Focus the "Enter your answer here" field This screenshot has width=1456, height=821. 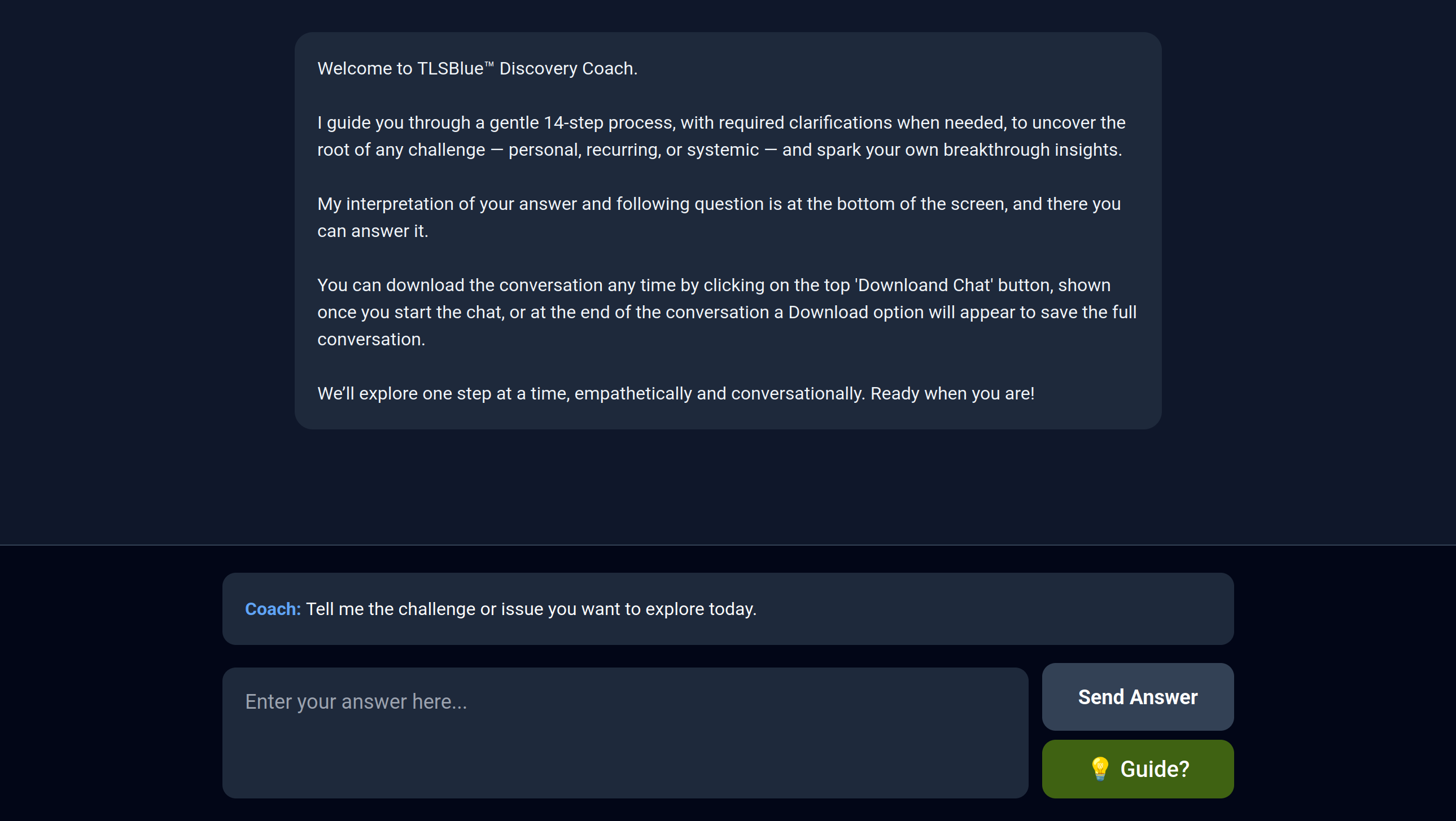pos(624,732)
